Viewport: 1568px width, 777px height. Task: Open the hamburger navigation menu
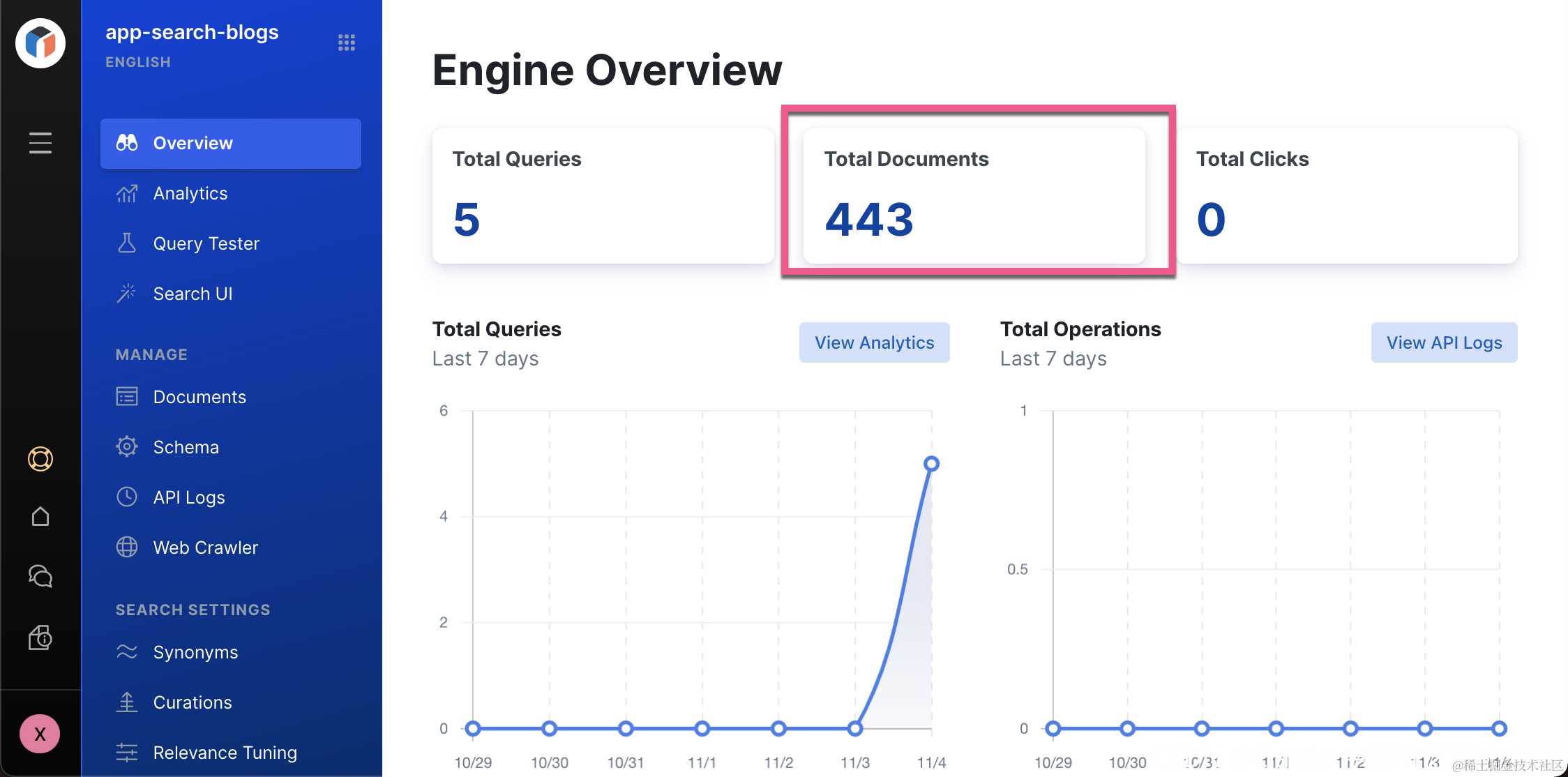pyautogui.click(x=40, y=142)
